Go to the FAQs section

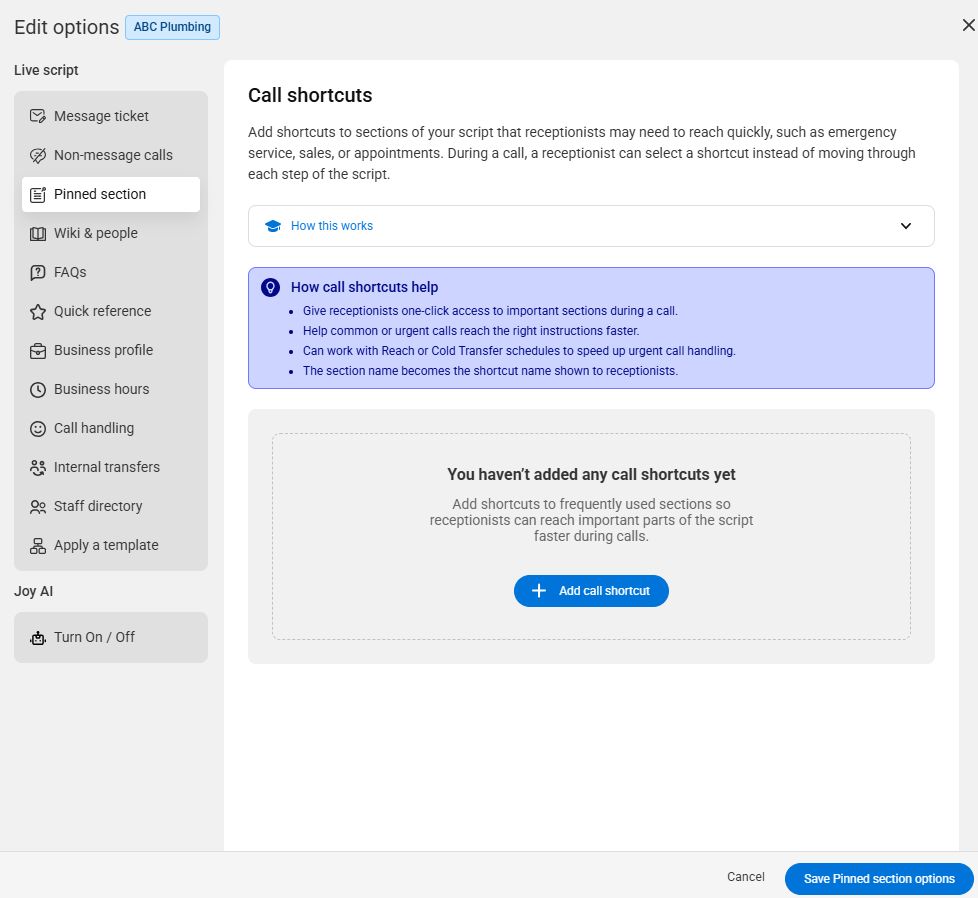(x=111, y=273)
